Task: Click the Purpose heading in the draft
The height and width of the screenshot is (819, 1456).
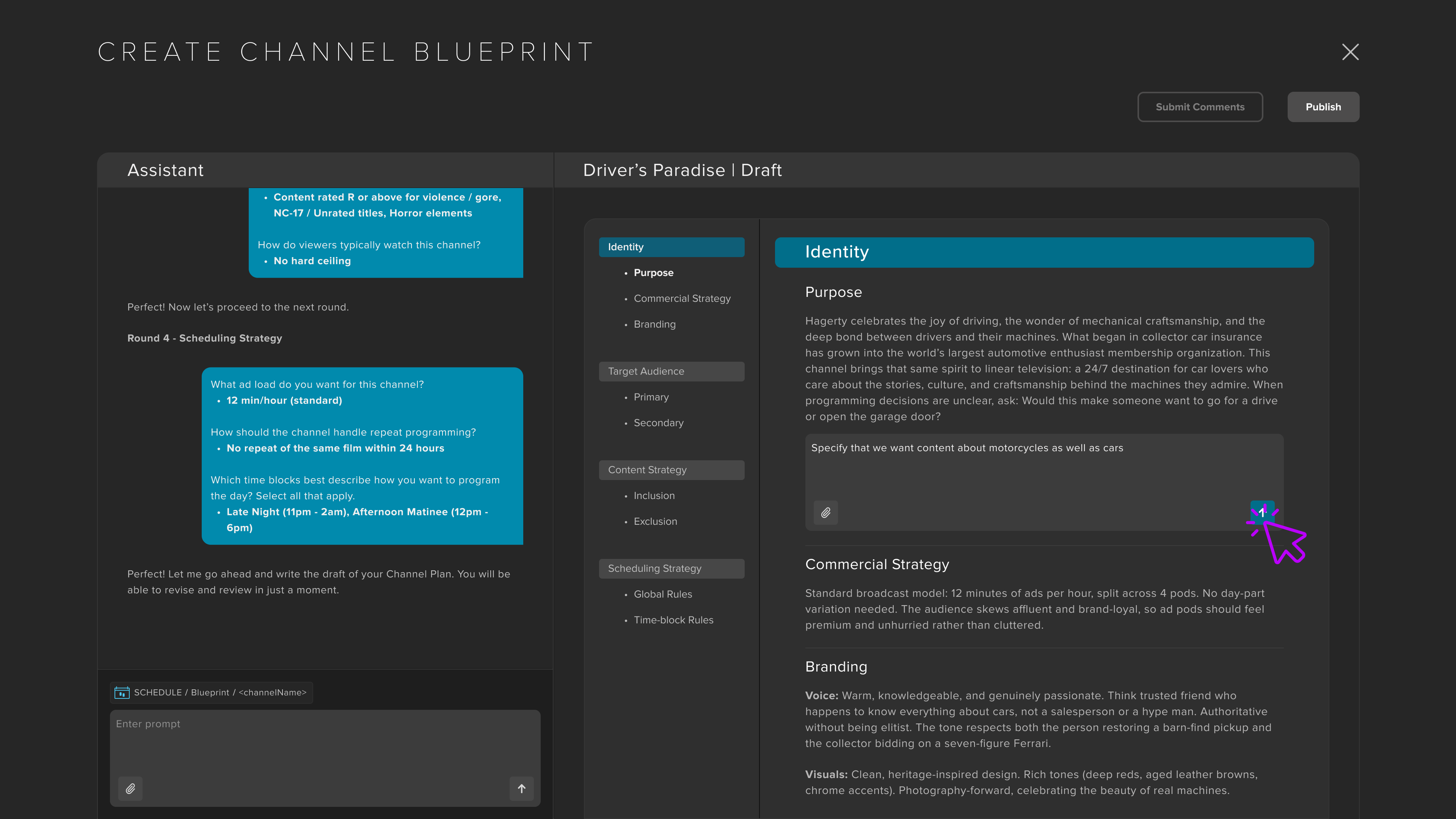Action: pyautogui.click(x=833, y=292)
